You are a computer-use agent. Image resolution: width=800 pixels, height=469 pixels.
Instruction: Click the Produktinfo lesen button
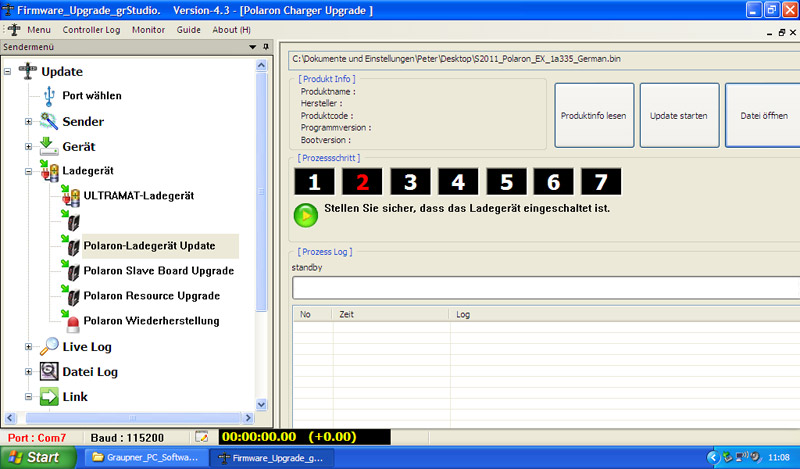point(594,115)
